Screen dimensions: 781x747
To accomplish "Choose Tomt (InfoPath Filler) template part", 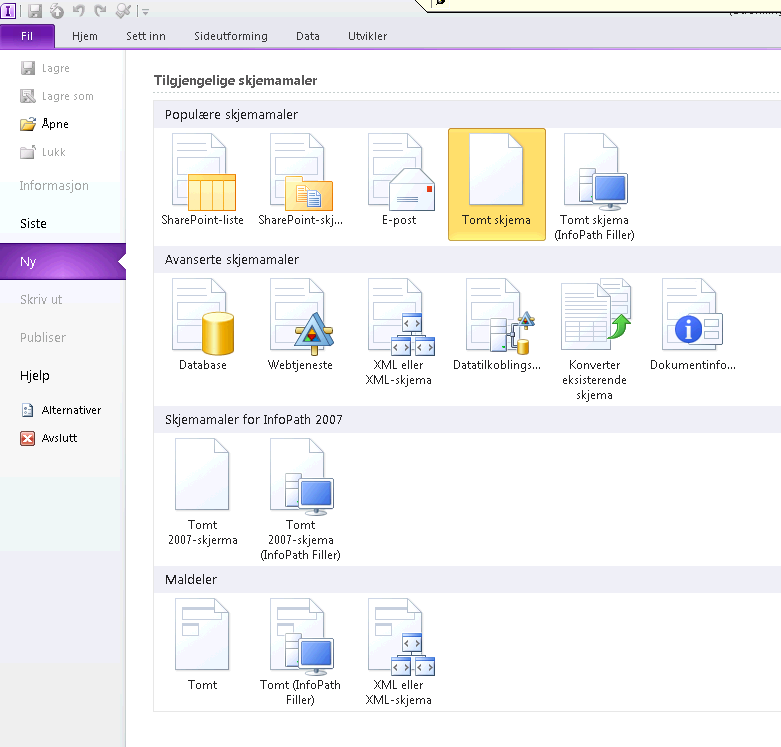I will (300, 652).
